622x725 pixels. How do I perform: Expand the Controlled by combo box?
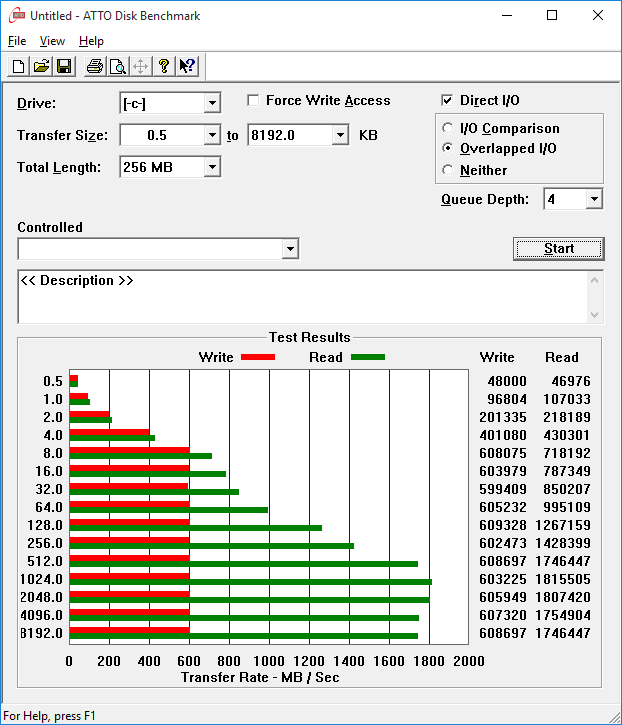(290, 249)
